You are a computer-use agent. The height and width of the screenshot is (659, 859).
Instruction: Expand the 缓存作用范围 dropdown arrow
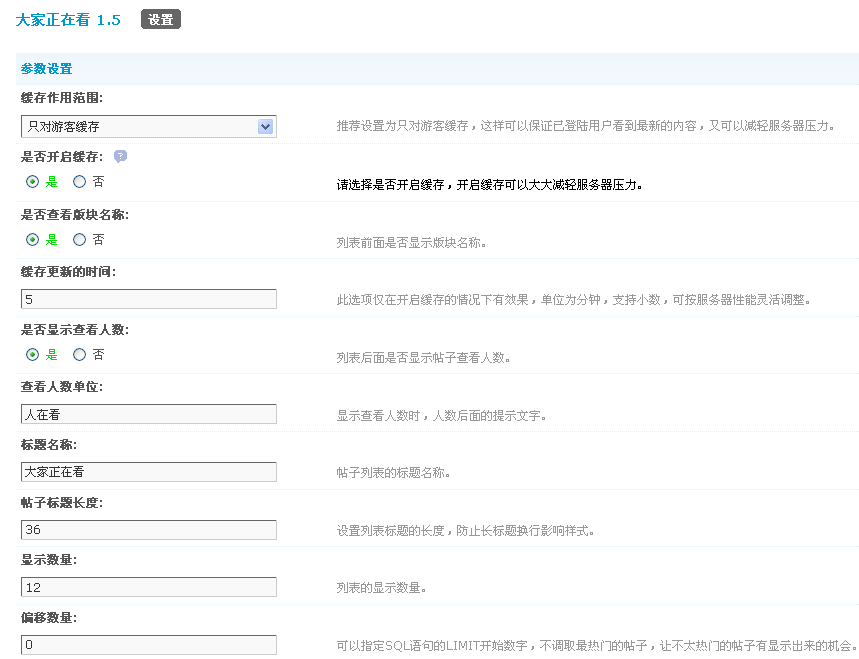265,127
